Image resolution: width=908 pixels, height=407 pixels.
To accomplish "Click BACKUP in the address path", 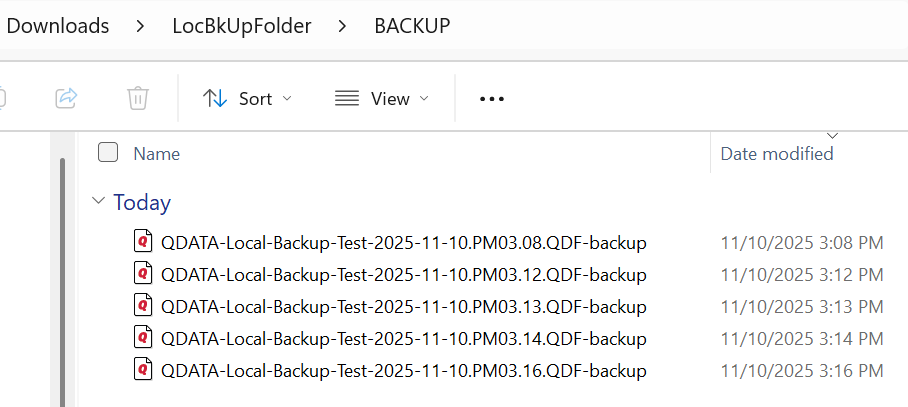I will pyautogui.click(x=412, y=26).
